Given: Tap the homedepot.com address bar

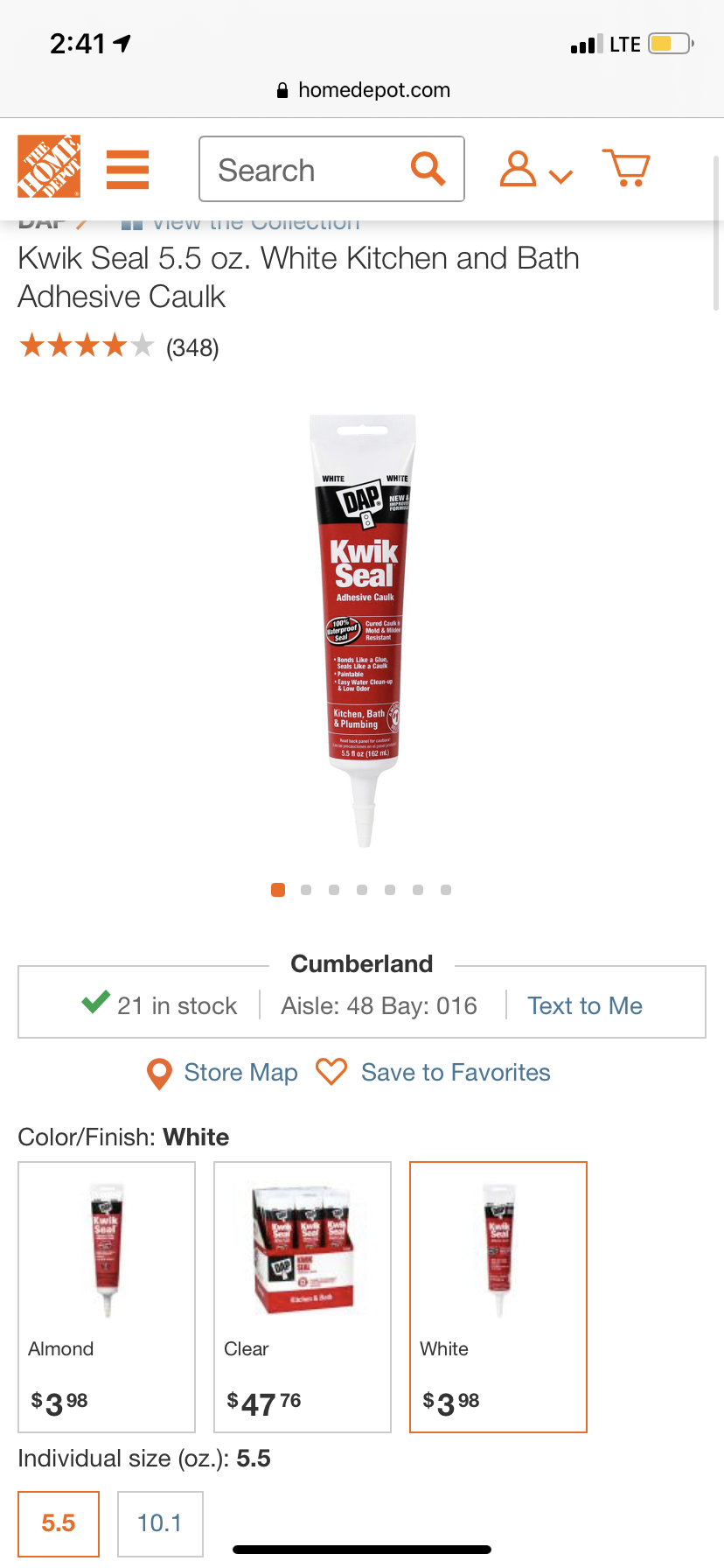Looking at the screenshot, I should click(x=362, y=90).
